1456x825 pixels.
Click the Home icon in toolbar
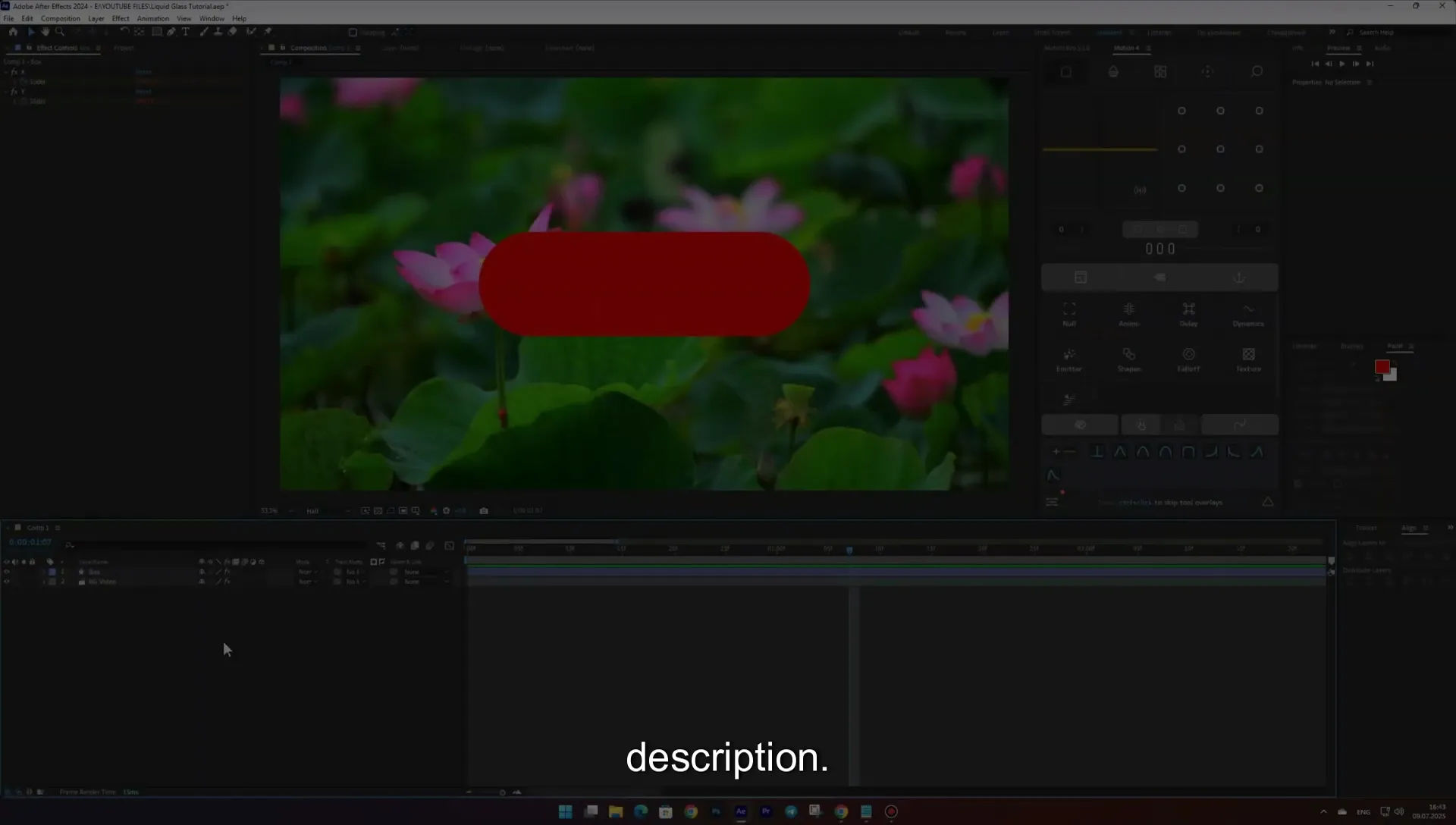(x=13, y=32)
